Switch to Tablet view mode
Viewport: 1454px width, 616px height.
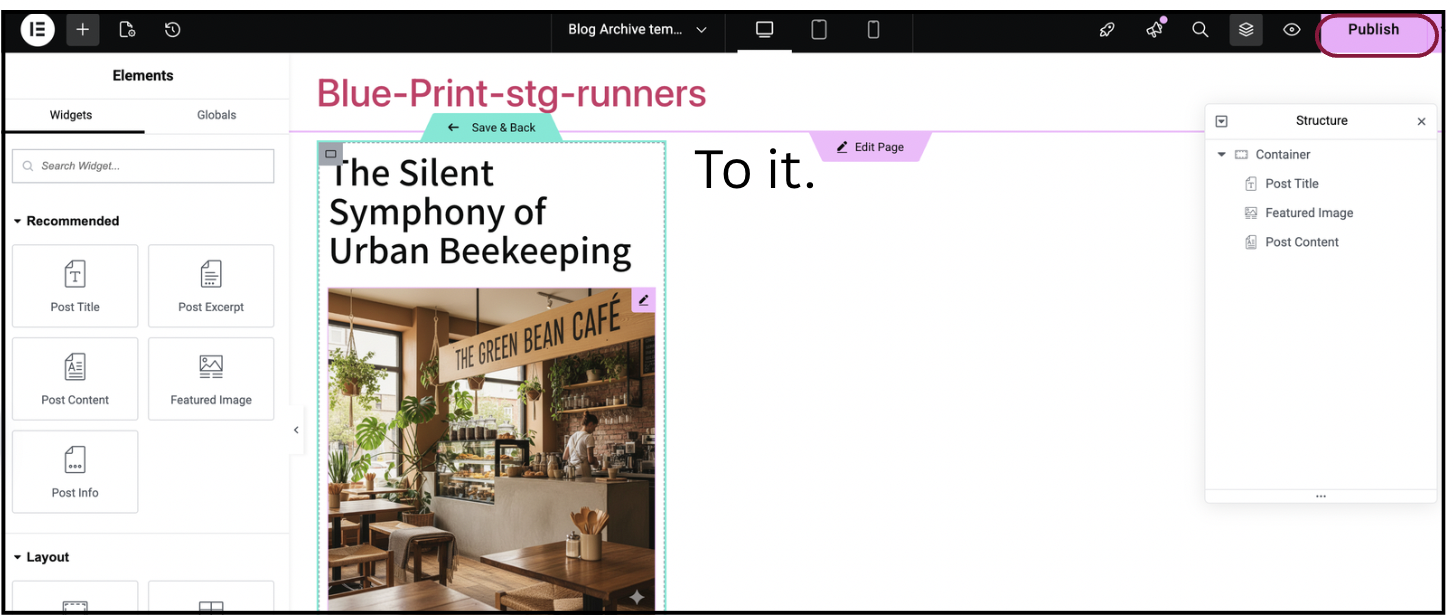[x=819, y=30]
